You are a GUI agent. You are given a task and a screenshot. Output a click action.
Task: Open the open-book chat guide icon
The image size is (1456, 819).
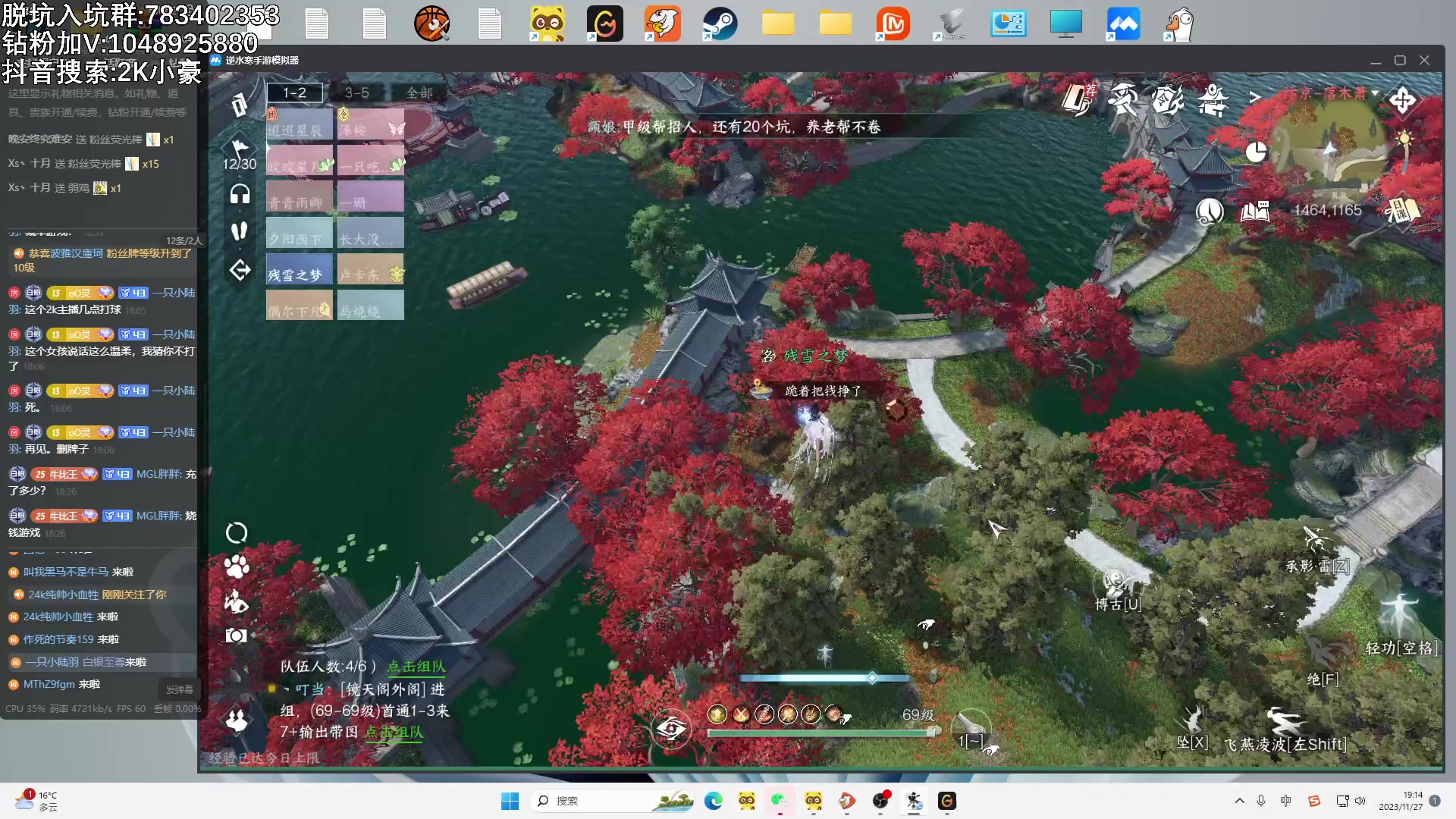[x=1255, y=211]
